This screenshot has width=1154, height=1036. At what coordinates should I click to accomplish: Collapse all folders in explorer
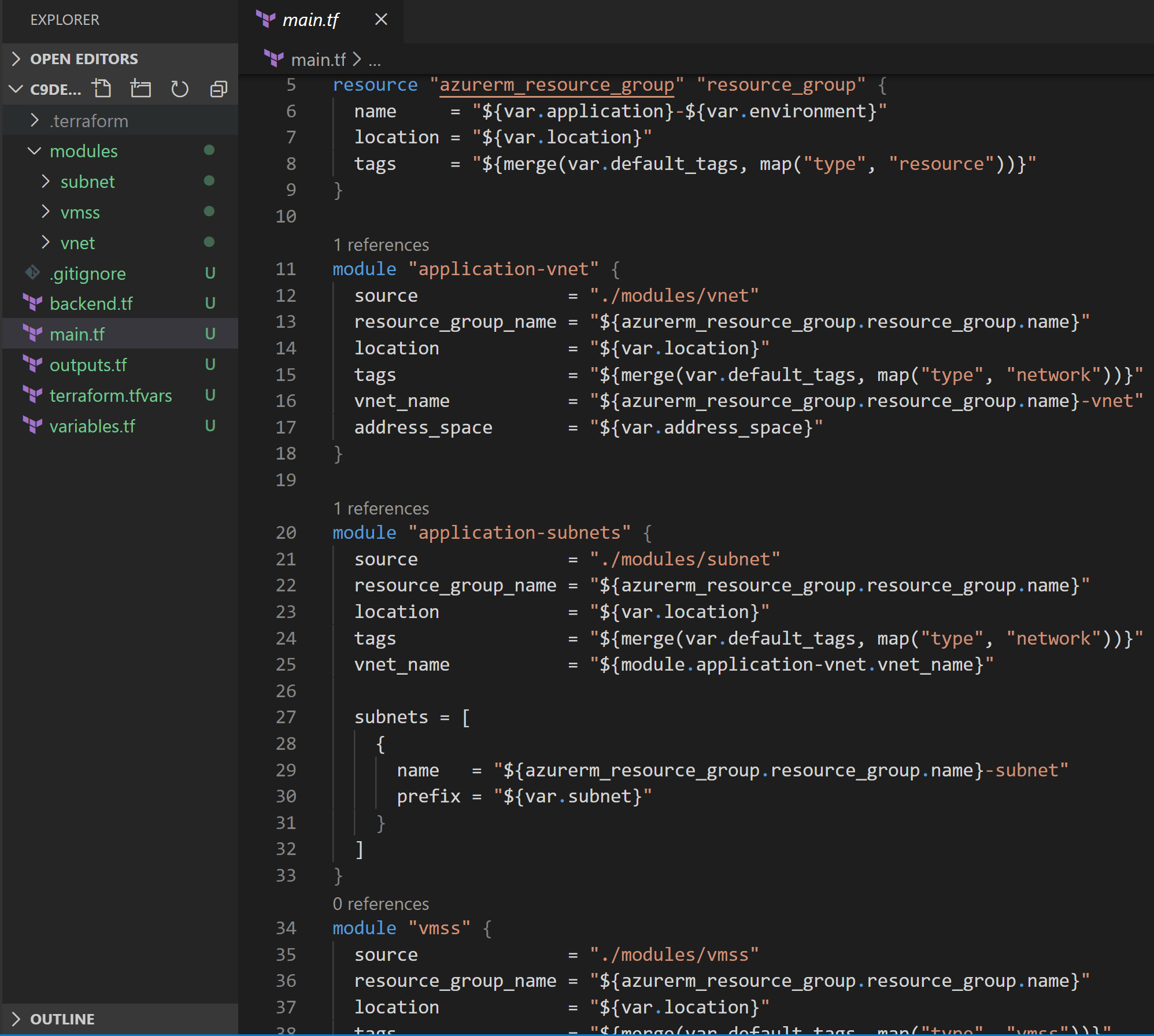(x=219, y=89)
